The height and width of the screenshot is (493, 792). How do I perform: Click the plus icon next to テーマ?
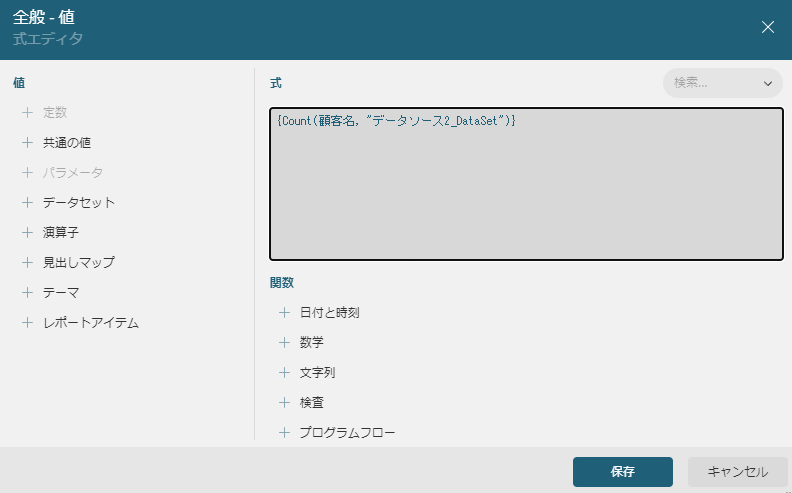coord(27,293)
